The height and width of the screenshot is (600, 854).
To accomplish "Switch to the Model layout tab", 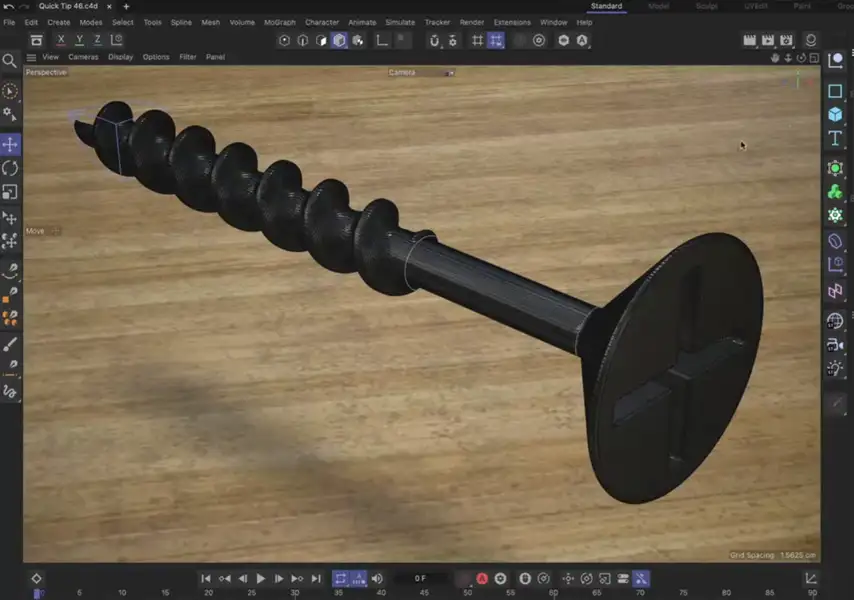I will pos(659,6).
